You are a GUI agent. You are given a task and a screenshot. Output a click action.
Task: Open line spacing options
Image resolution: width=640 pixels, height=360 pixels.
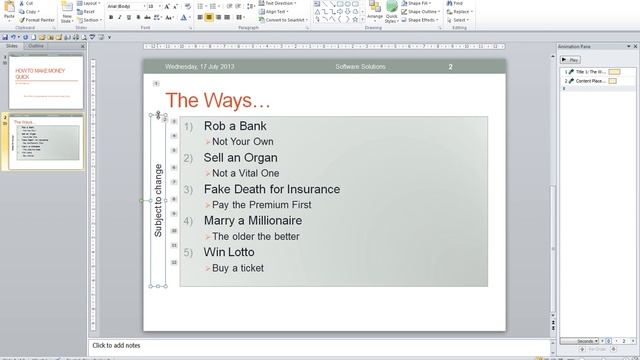(x=251, y=7)
